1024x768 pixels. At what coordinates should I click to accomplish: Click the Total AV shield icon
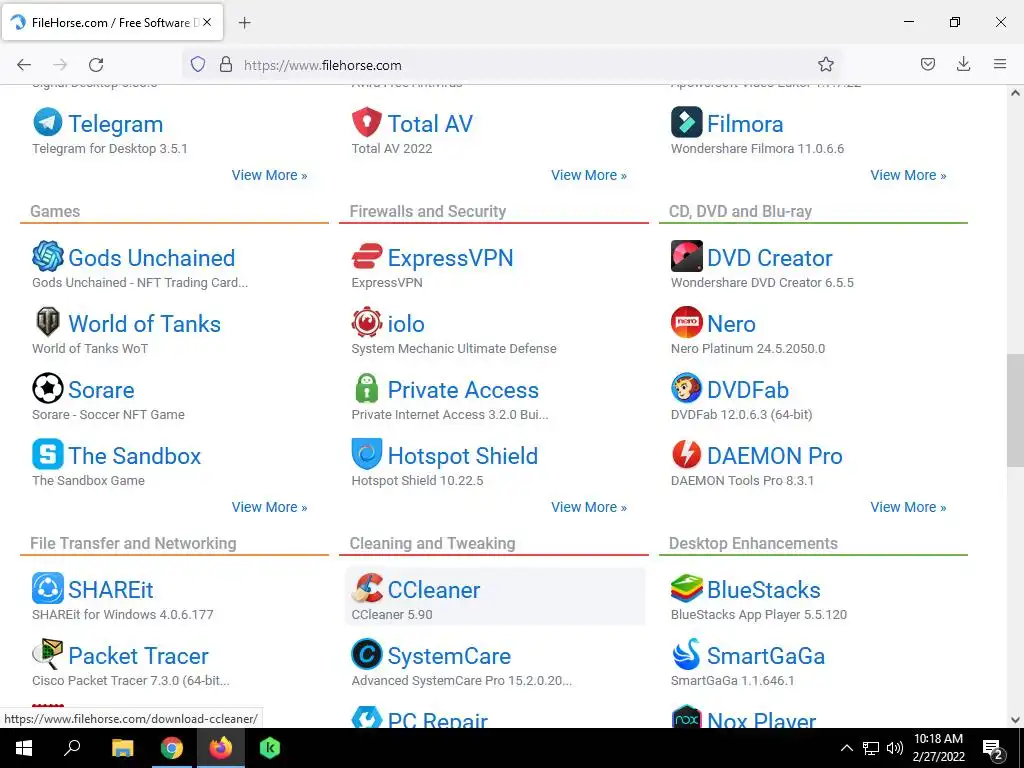pos(366,122)
